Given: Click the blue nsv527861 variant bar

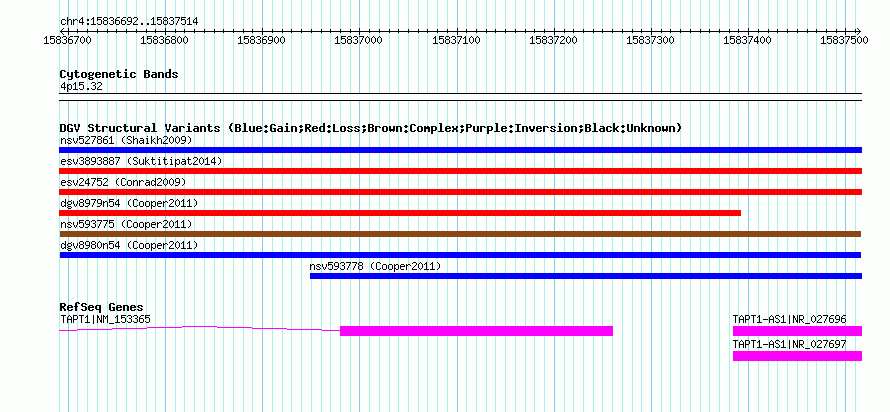Looking at the screenshot, I should (x=460, y=150).
